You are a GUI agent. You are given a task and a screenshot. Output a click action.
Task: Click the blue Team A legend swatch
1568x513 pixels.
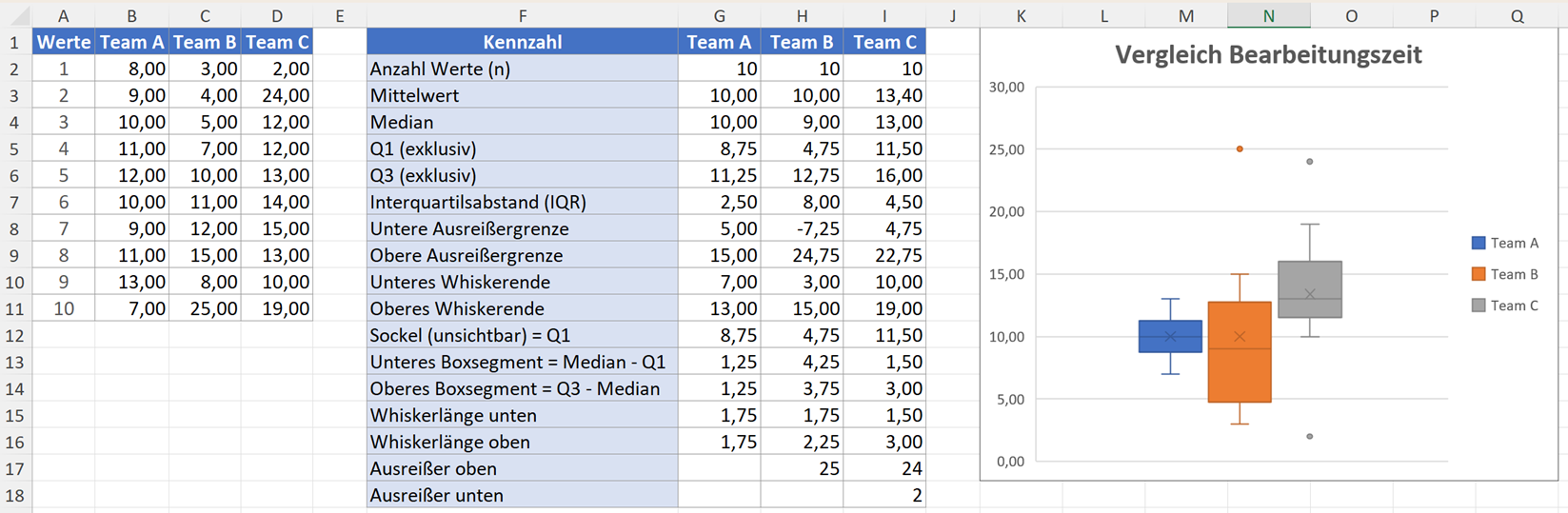[1479, 243]
